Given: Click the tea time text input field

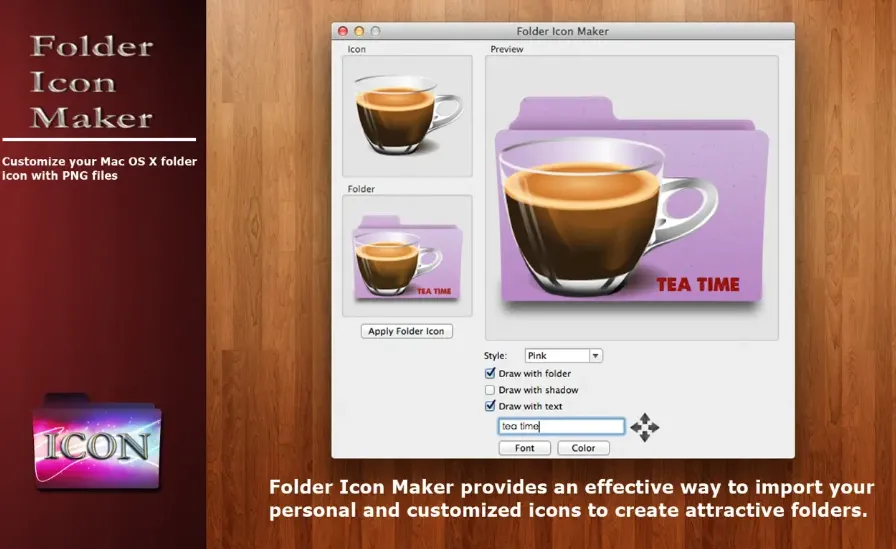Looking at the screenshot, I should [x=561, y=426].
